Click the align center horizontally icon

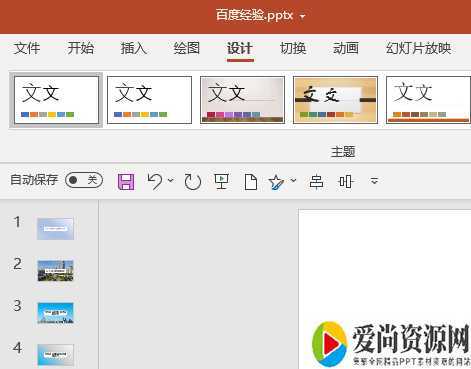[316, 182]
